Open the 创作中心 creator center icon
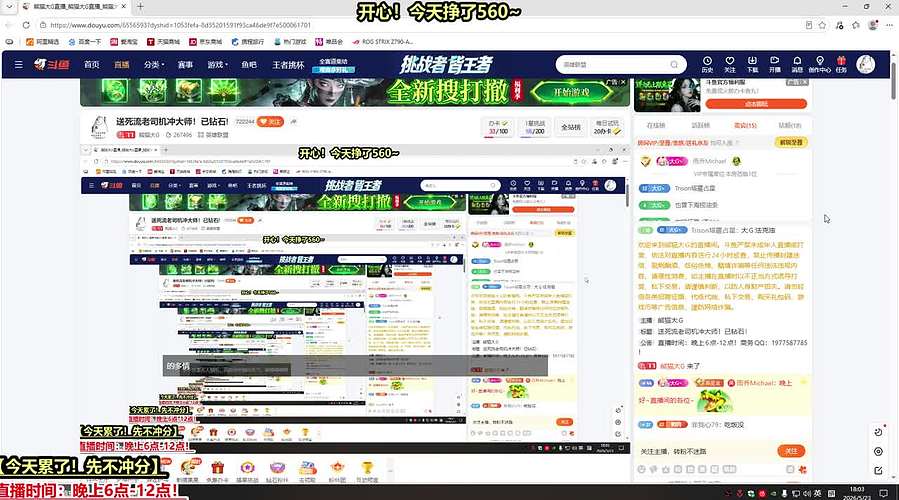Screen dimensions: 899x500 click(819, 64)
